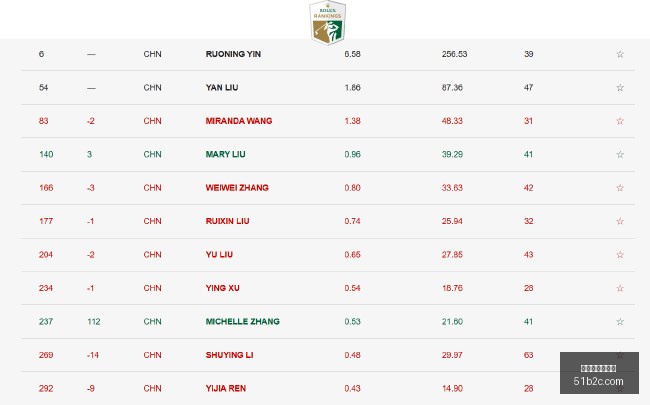The width and height of the screenshot is (650, 405).
Task: Star the Miranda Wang row
Action: tap(620, 121)
